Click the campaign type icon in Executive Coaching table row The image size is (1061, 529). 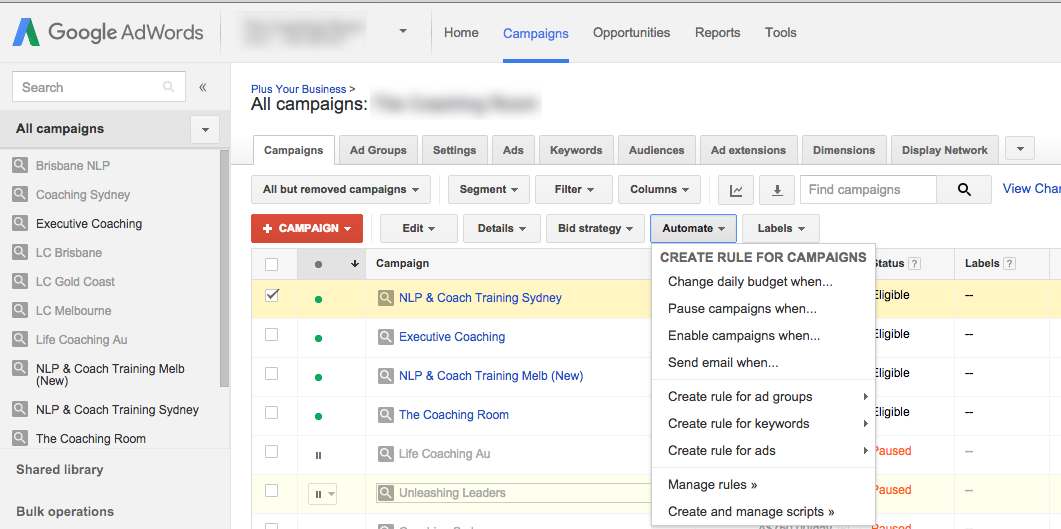[385, 337]
